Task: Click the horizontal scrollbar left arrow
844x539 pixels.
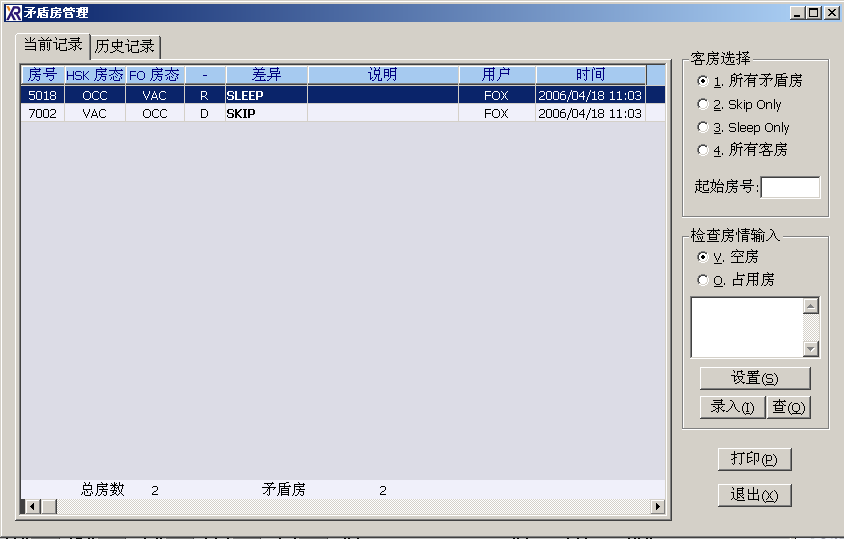Action: click(31, 507)
